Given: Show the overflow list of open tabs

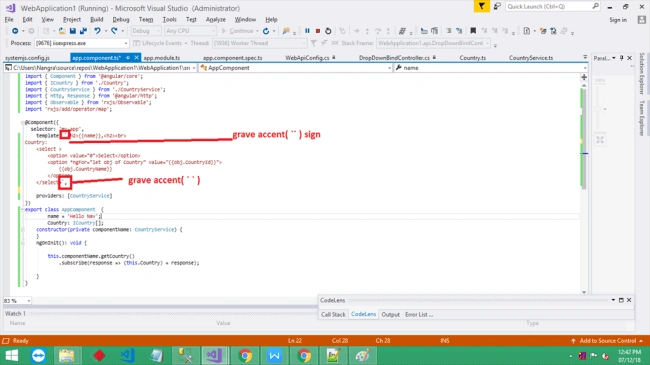Looking at the screenshot, I should click(x=585, y=57).
